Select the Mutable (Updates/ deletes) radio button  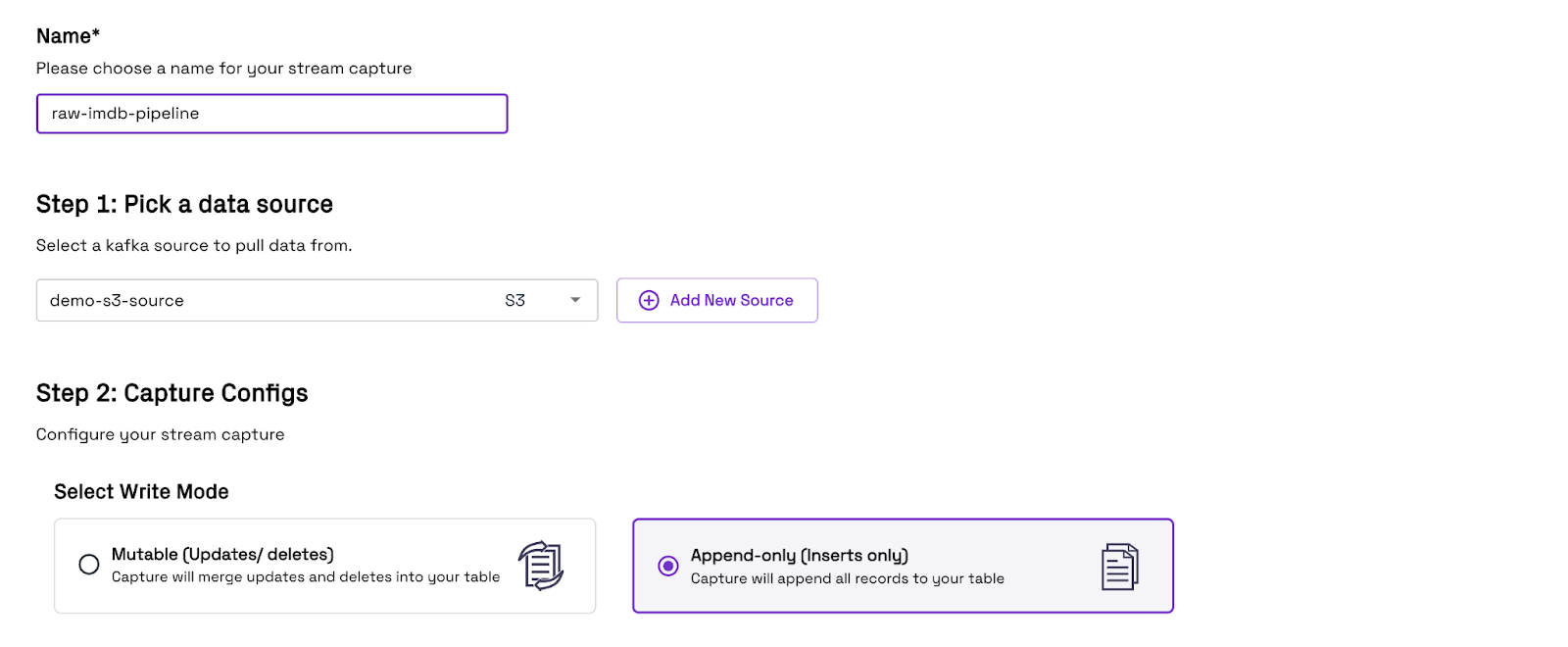[x=89, y=565]
